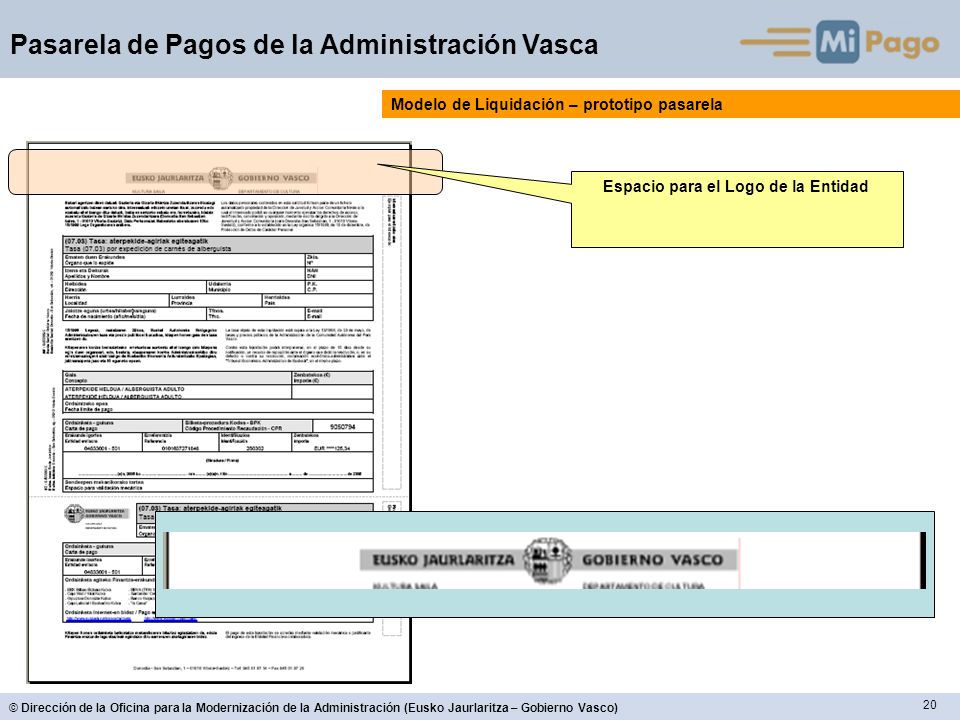Image resolution: width=960 pixels, height=720 pixels.
Task: Open the liquidation form document thumbnail
Action: [x=219, y=413]
